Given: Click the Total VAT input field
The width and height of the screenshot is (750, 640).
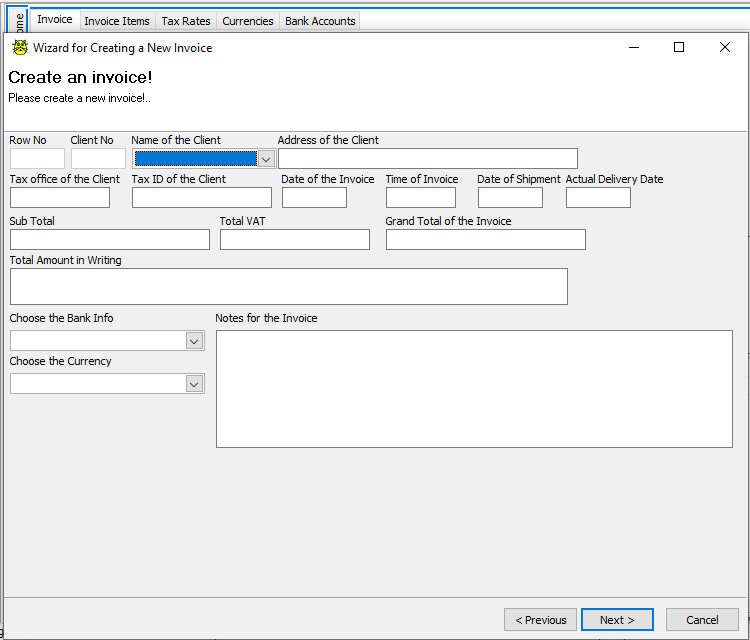Looking at the screenshot, I should [295, 240].
